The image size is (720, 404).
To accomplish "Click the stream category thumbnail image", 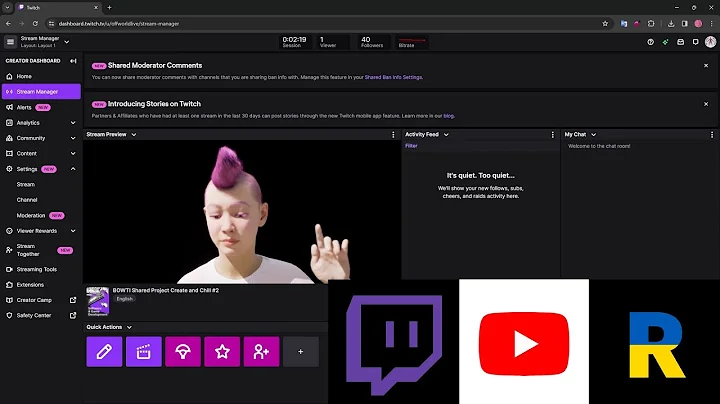I will [x=98, y=302].
